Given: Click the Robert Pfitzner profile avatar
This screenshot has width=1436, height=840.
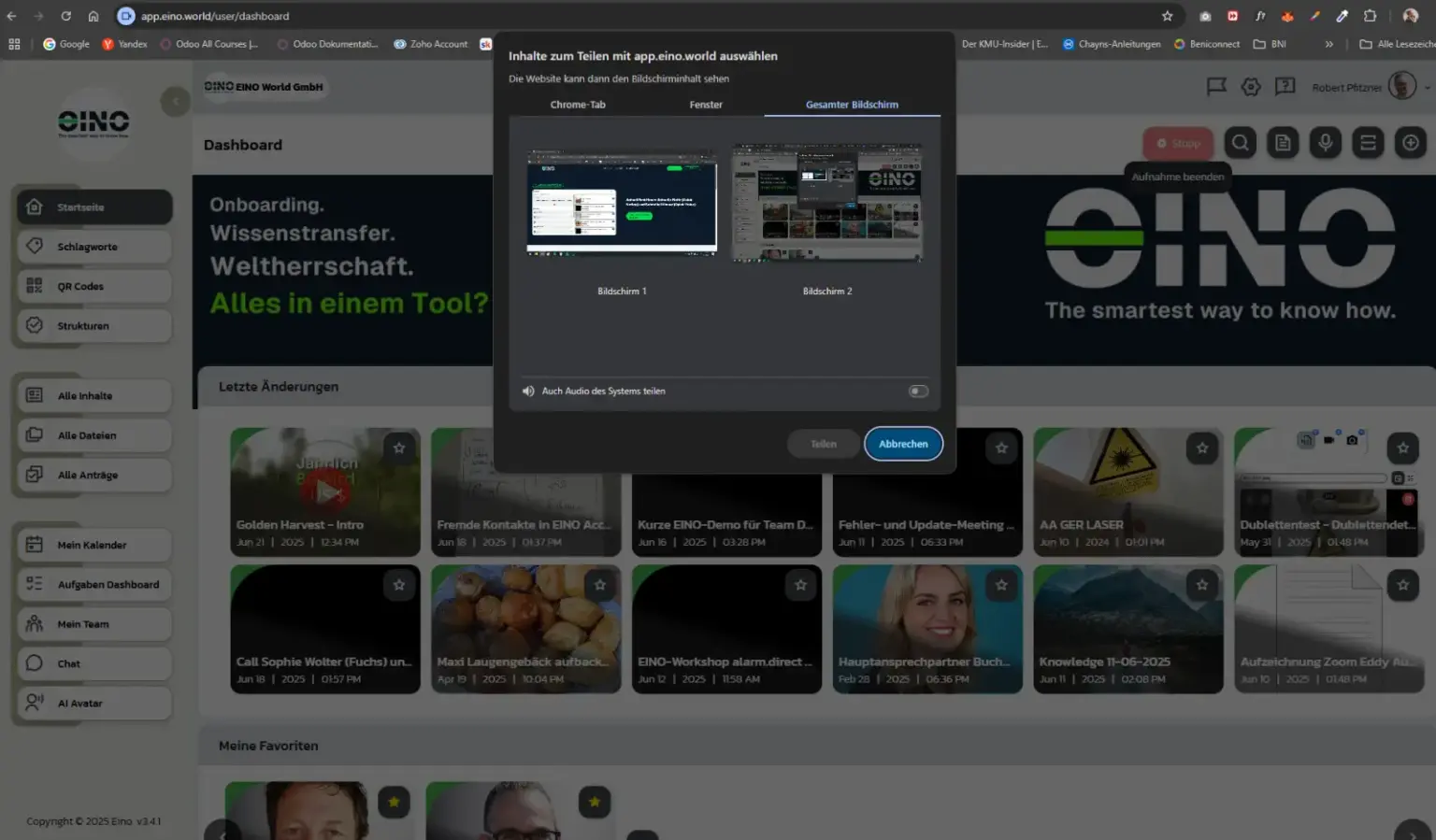Looking at the screenshot, I should (1401, 86).
